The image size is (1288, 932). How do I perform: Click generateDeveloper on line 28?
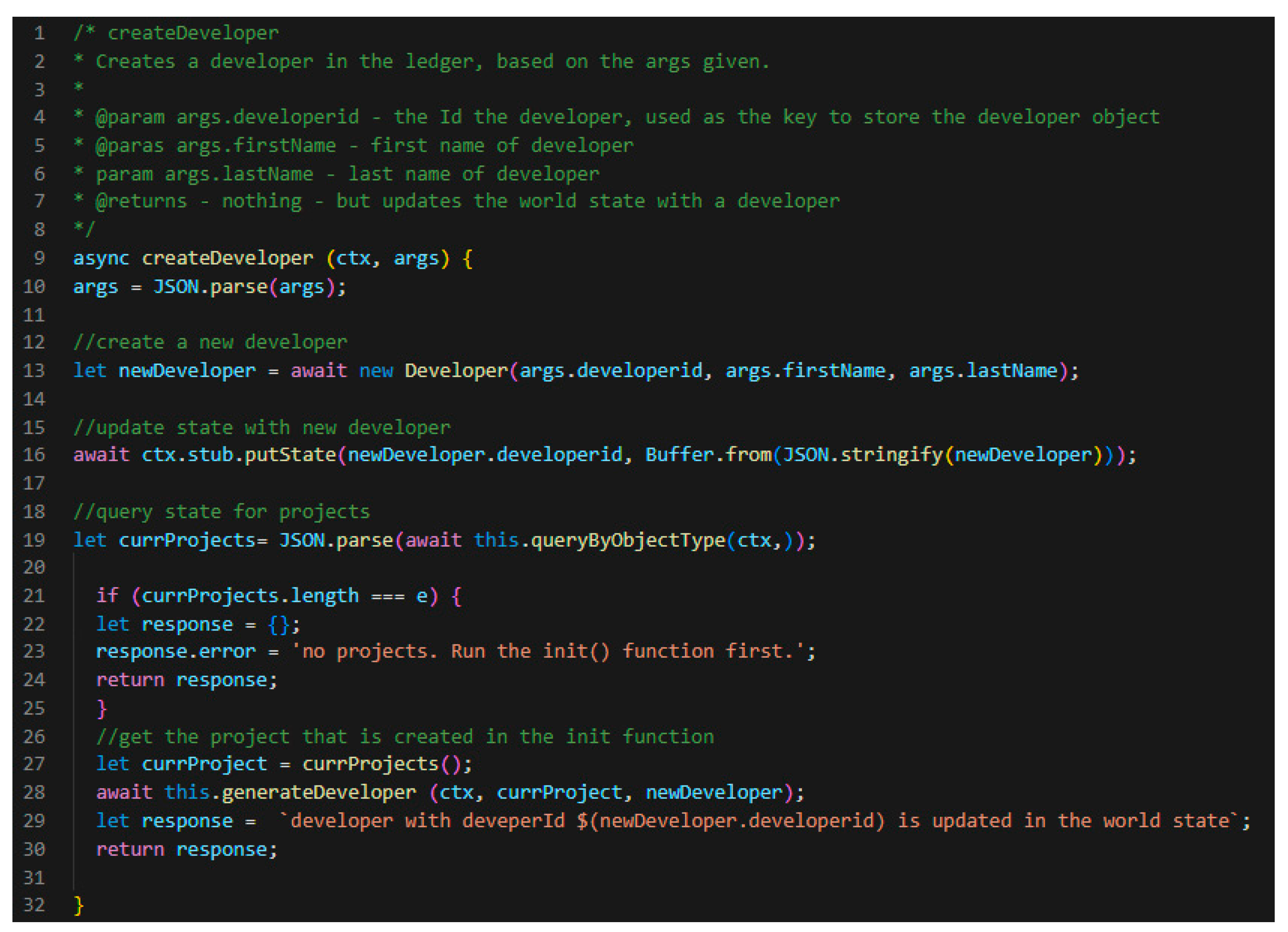click(319, 792)
